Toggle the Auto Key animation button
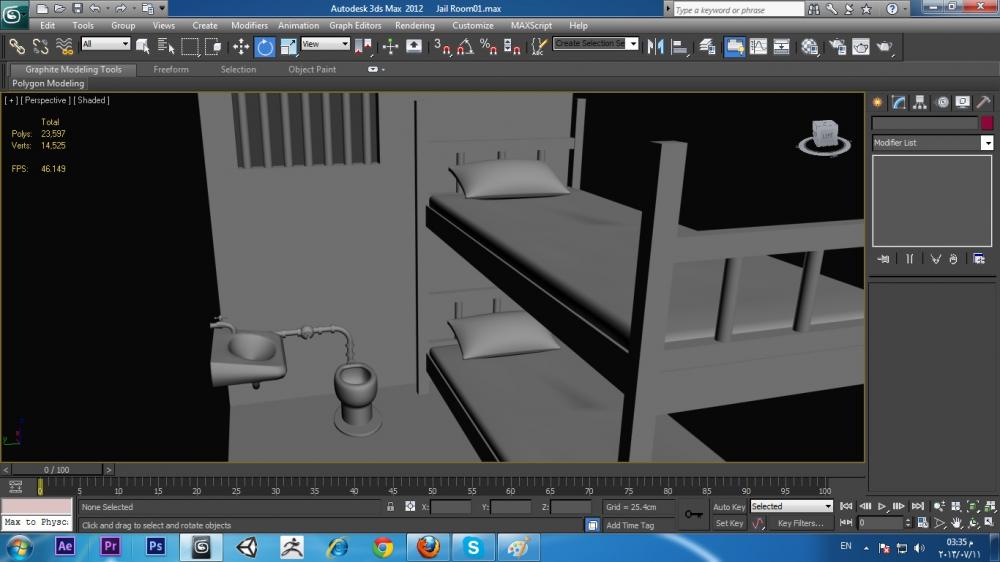The height and width of the screenshot is (562, 1000). [x=728, y=507]
